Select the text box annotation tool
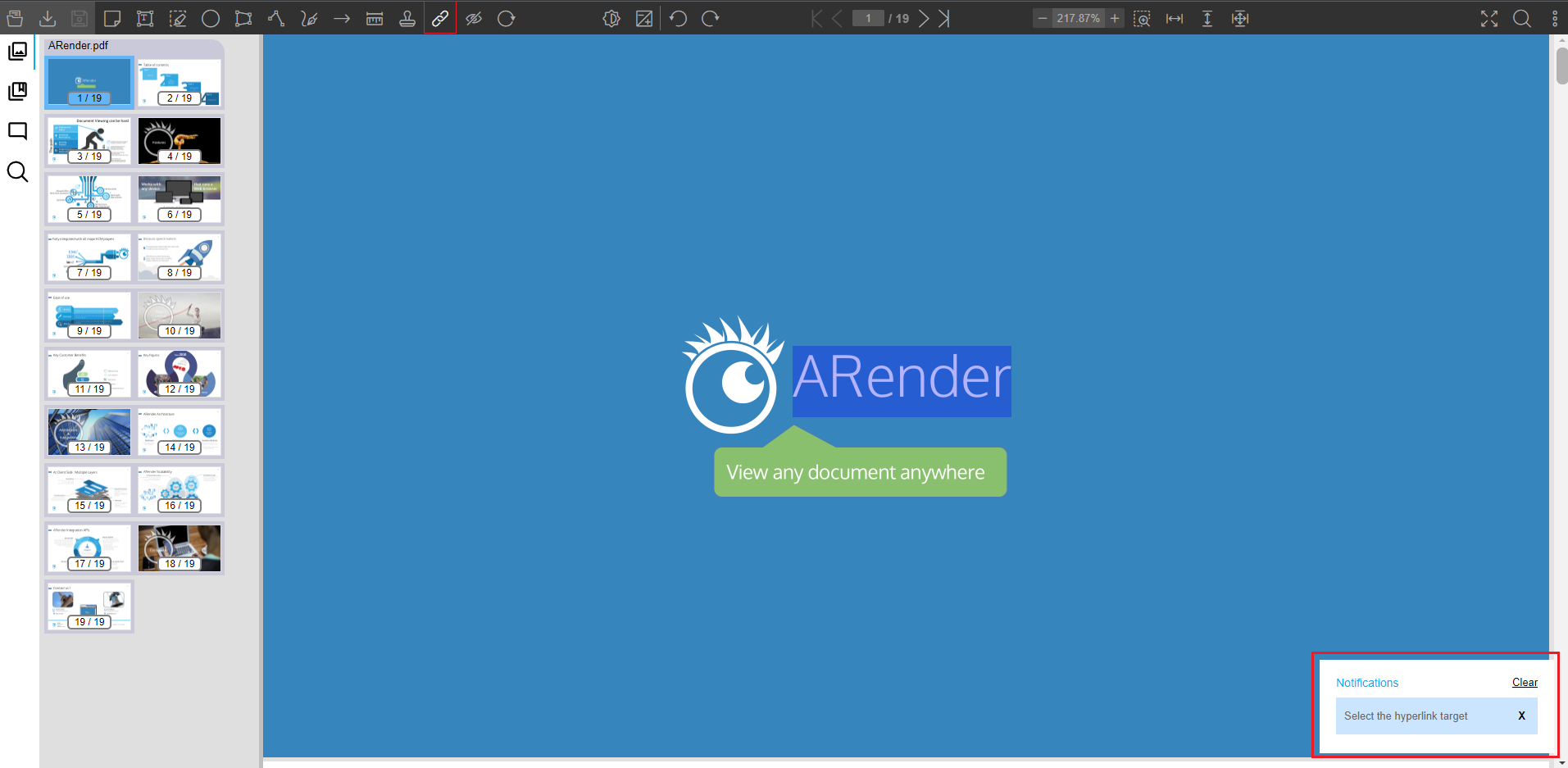Image resolution: width=1568 pixels, height=768 pixels. click(145, 18)
